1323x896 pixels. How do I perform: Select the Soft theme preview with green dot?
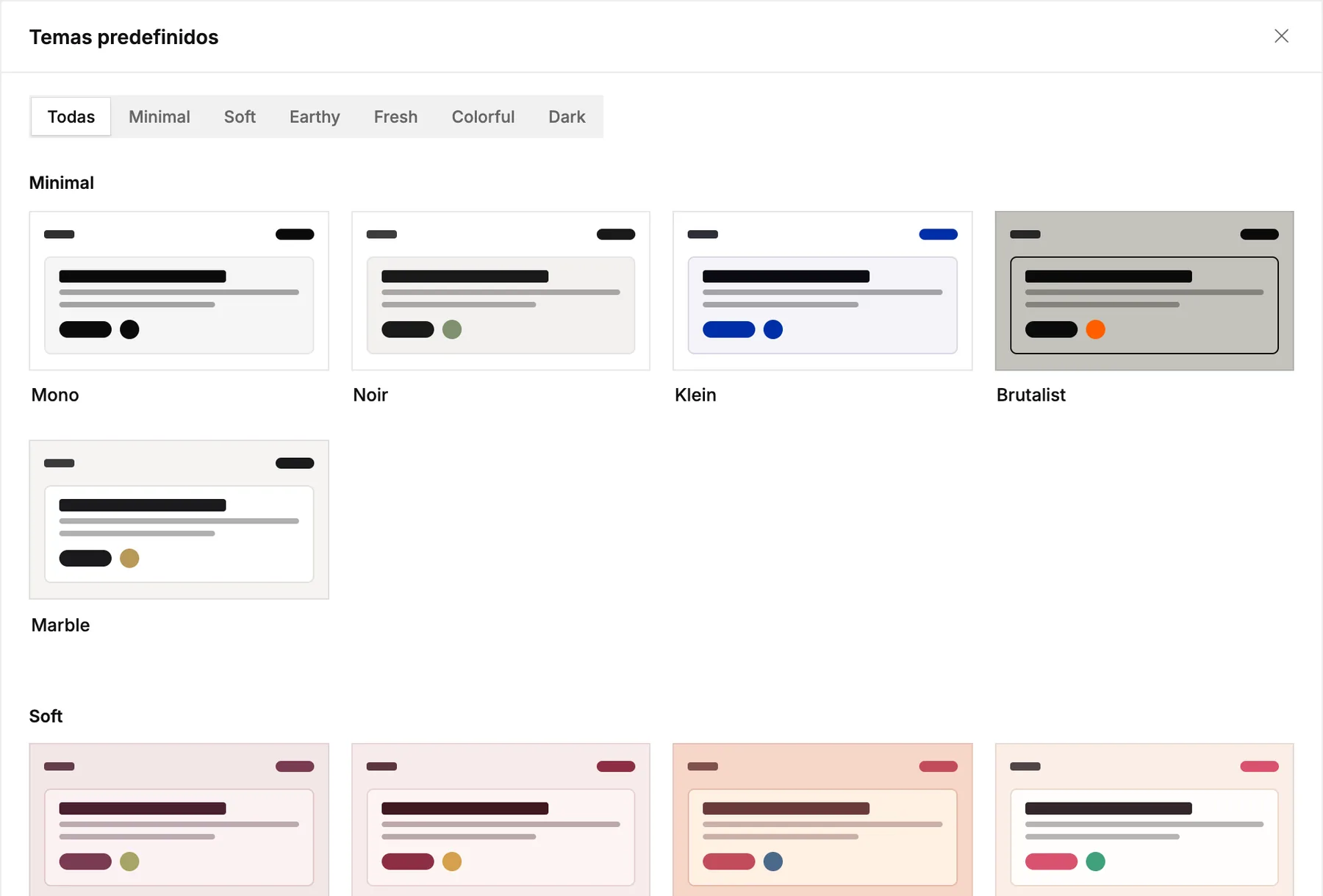coord(1144,820)
